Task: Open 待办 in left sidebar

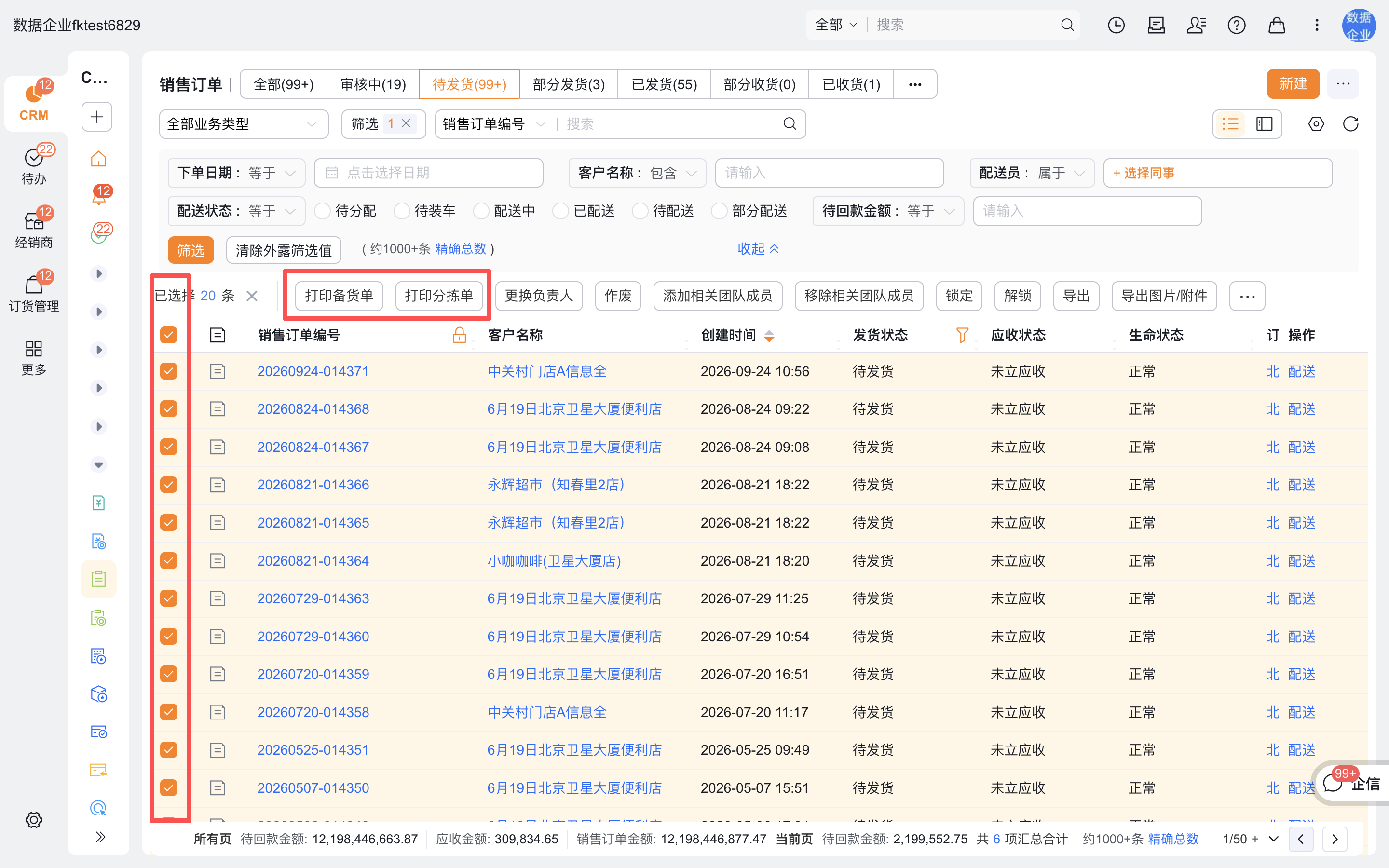Action: 34,165
